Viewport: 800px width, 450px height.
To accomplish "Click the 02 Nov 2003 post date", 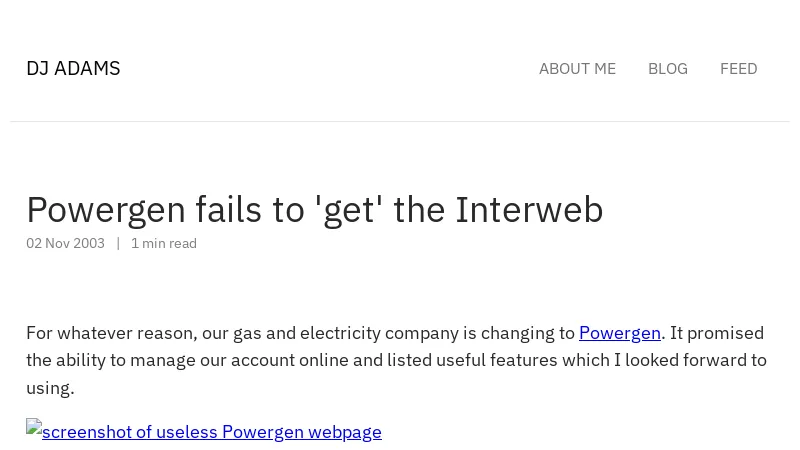I will click(x=65, y=243).
